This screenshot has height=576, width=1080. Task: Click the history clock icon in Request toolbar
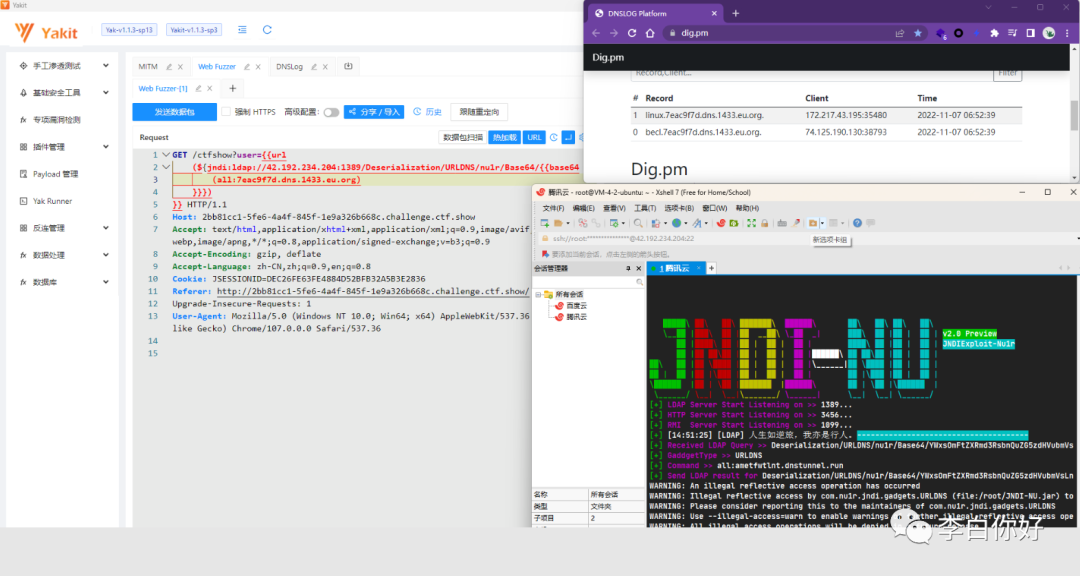tap(554, 137)
